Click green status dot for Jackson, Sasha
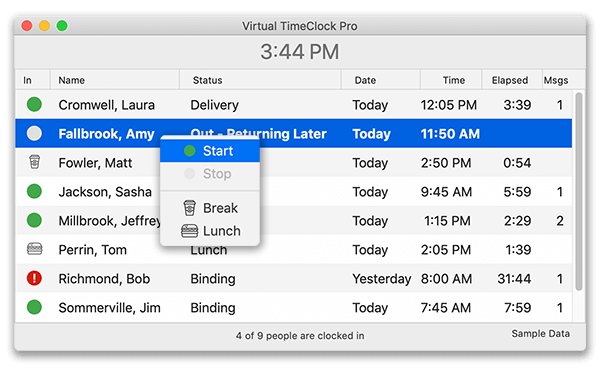The height and width of the screenshot is (369, 602). (34, 191)
